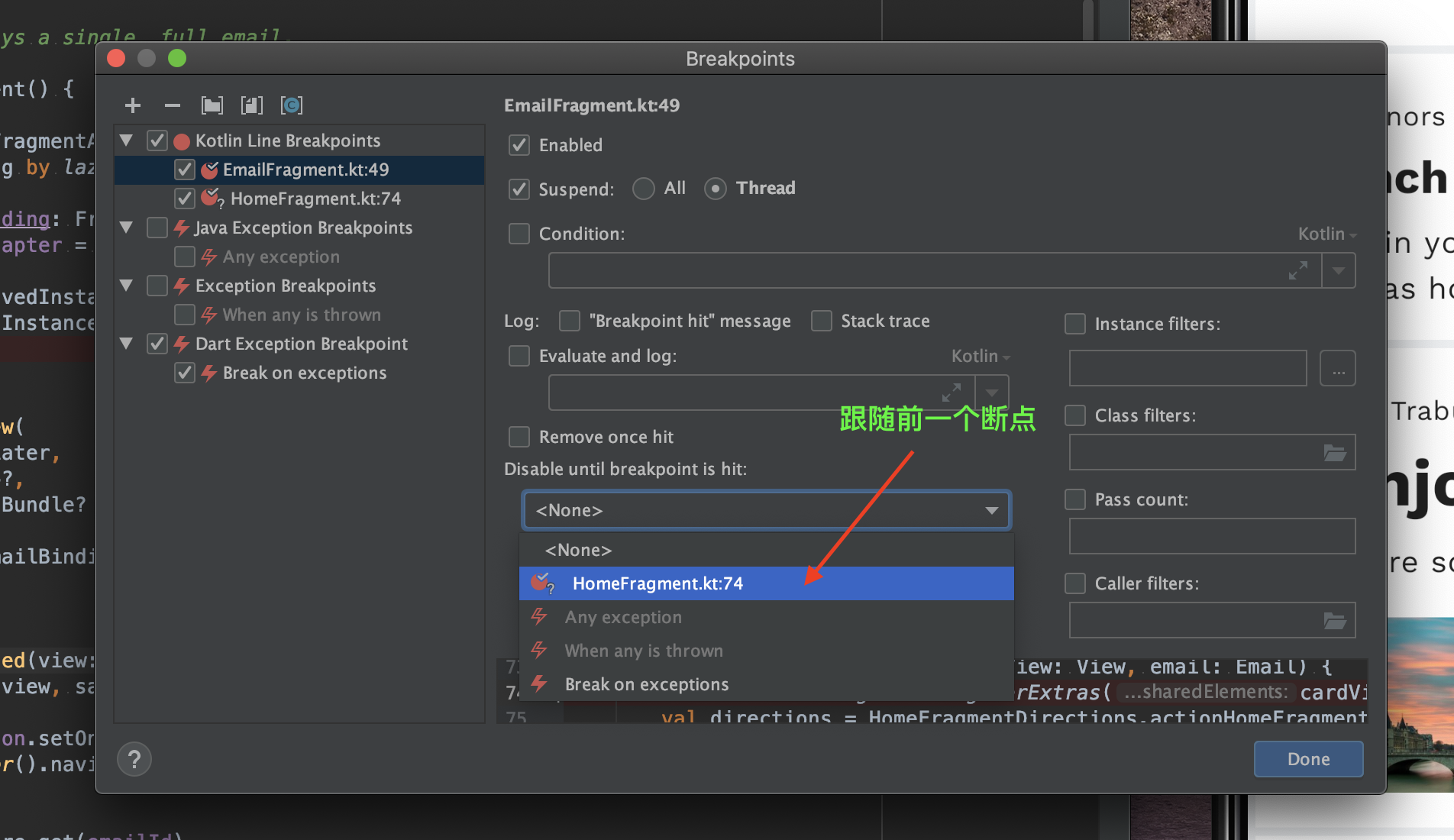1454x840 pixels.
Task: Enable Evaluate and log checkbox
Action: point(519,356)
